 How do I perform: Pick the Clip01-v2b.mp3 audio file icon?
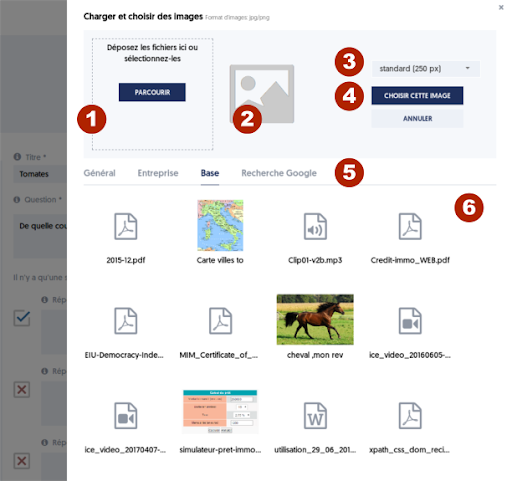coord(315,226)
